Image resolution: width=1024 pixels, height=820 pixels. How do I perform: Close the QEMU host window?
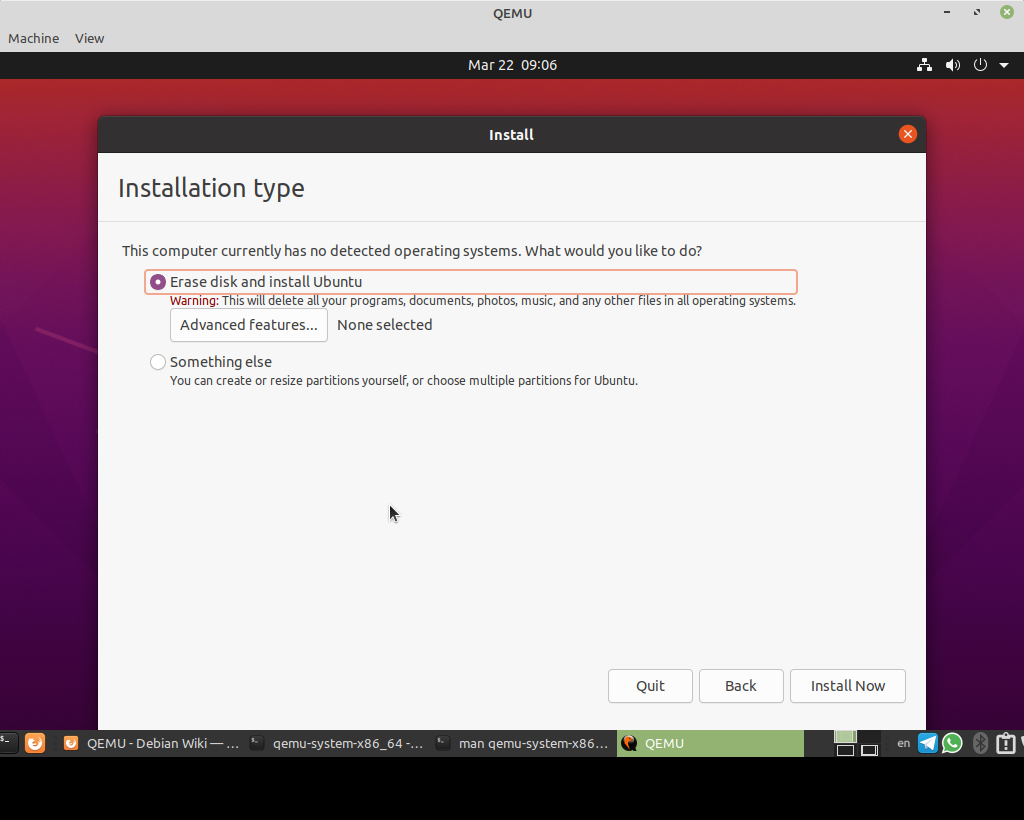[1007, 12]
